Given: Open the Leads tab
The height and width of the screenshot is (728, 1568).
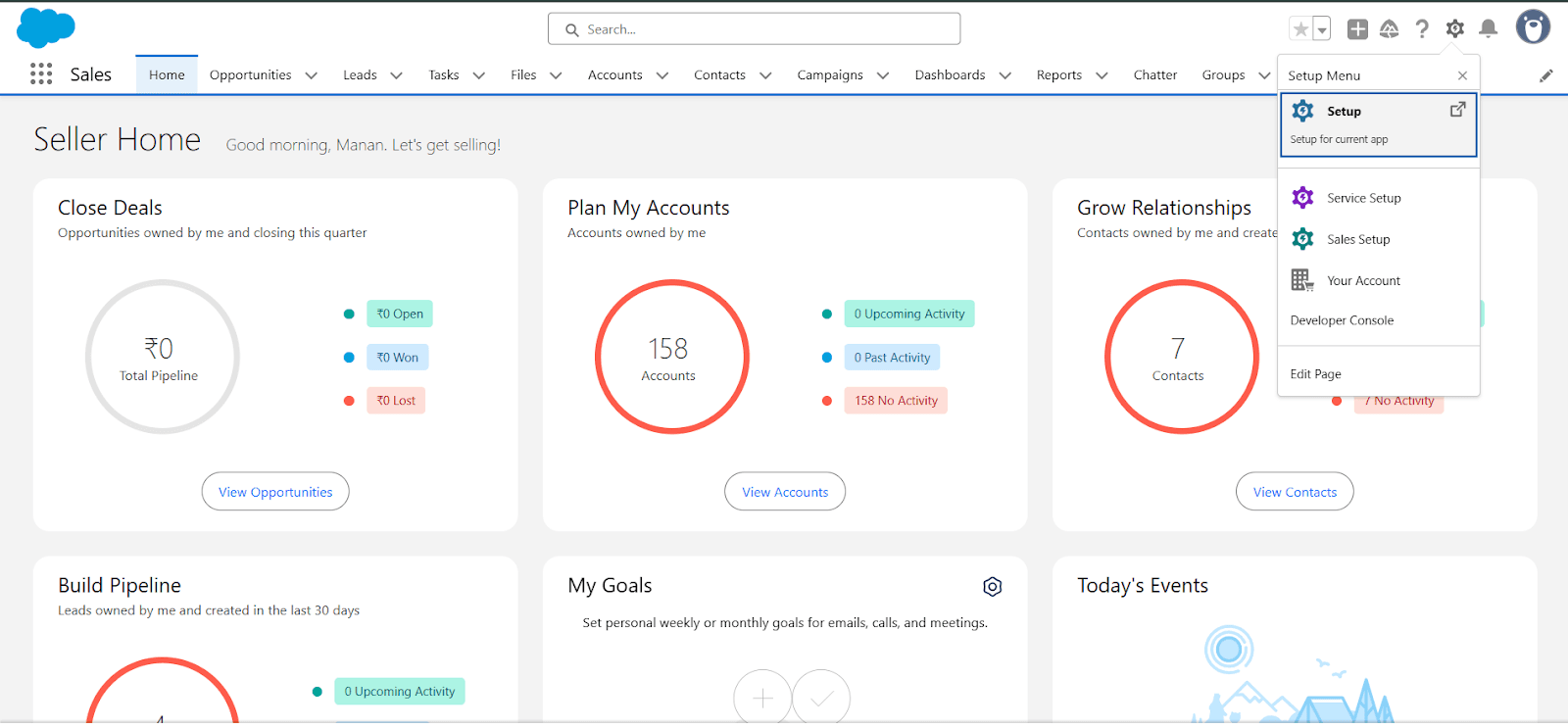Looking at the screenshot, I should coord(360,74).
